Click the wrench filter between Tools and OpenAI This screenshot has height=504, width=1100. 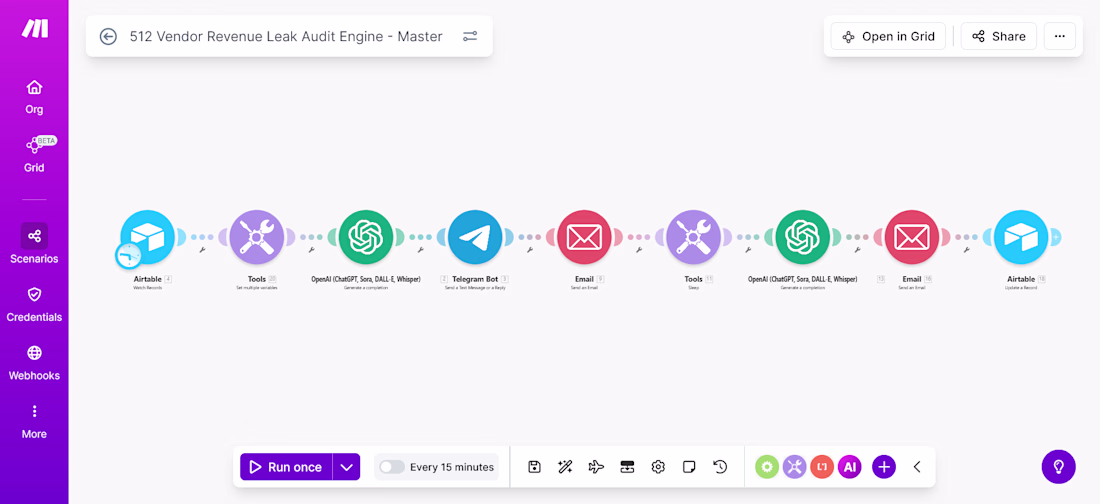coord(311,249)
